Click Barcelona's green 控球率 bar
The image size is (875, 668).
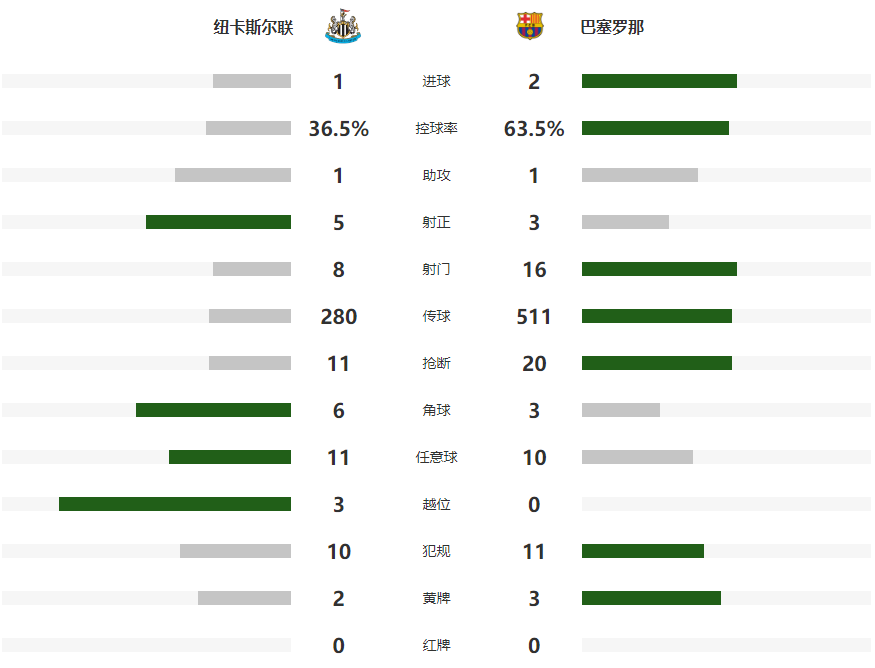click(x=655, y=128)
